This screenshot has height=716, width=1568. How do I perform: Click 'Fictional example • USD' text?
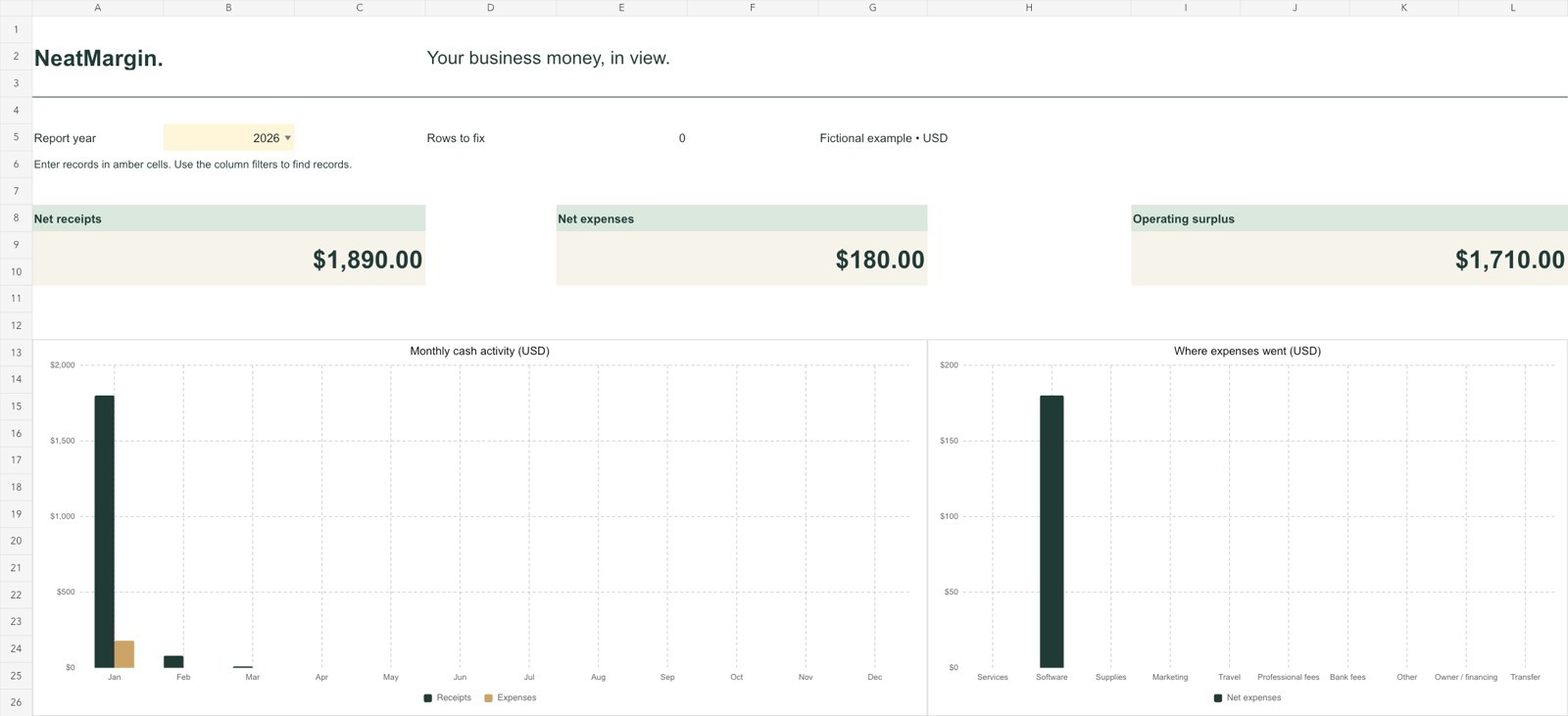[x=883, y=138]
